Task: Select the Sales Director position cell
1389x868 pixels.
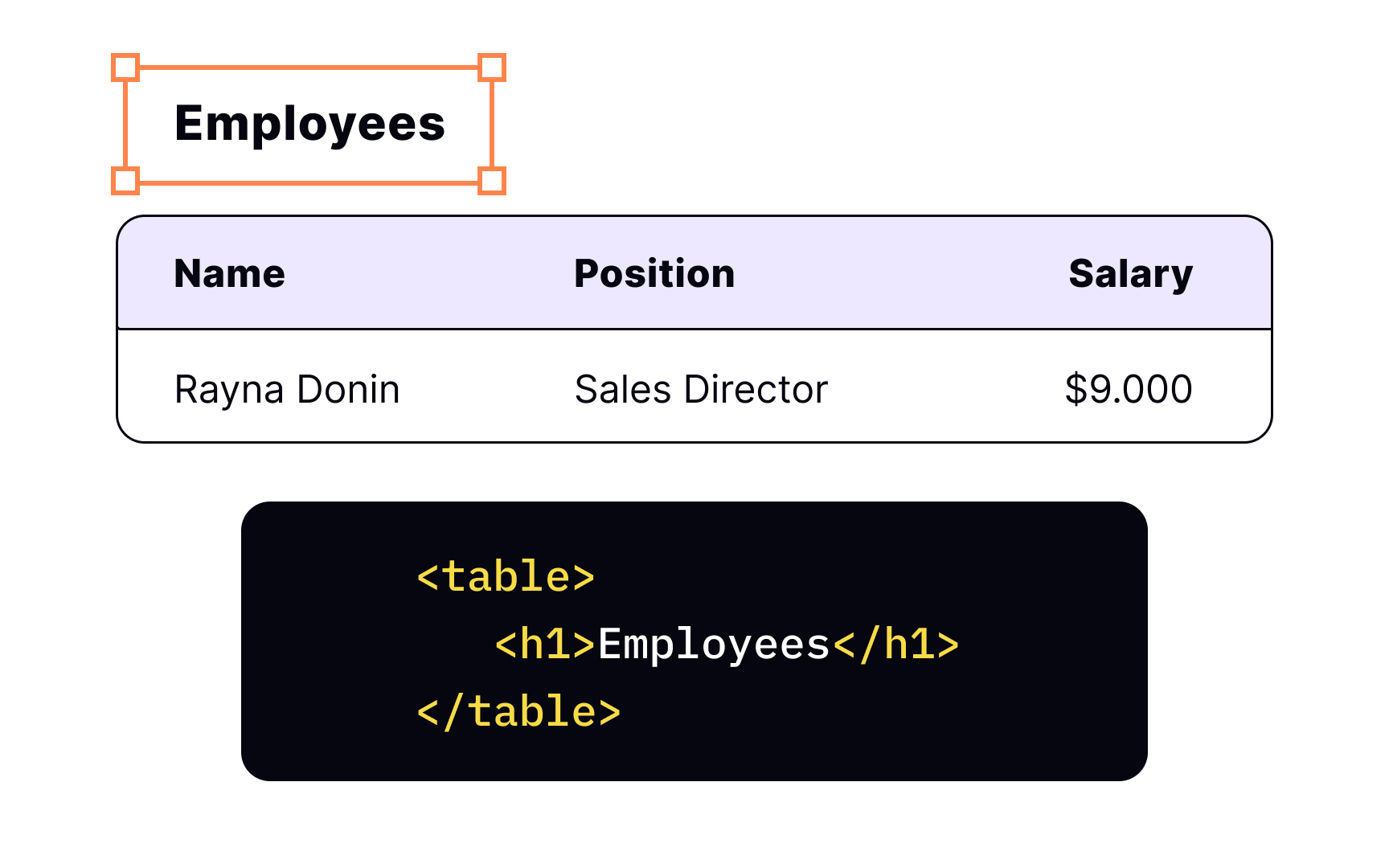Action: [x=701, y=390]
